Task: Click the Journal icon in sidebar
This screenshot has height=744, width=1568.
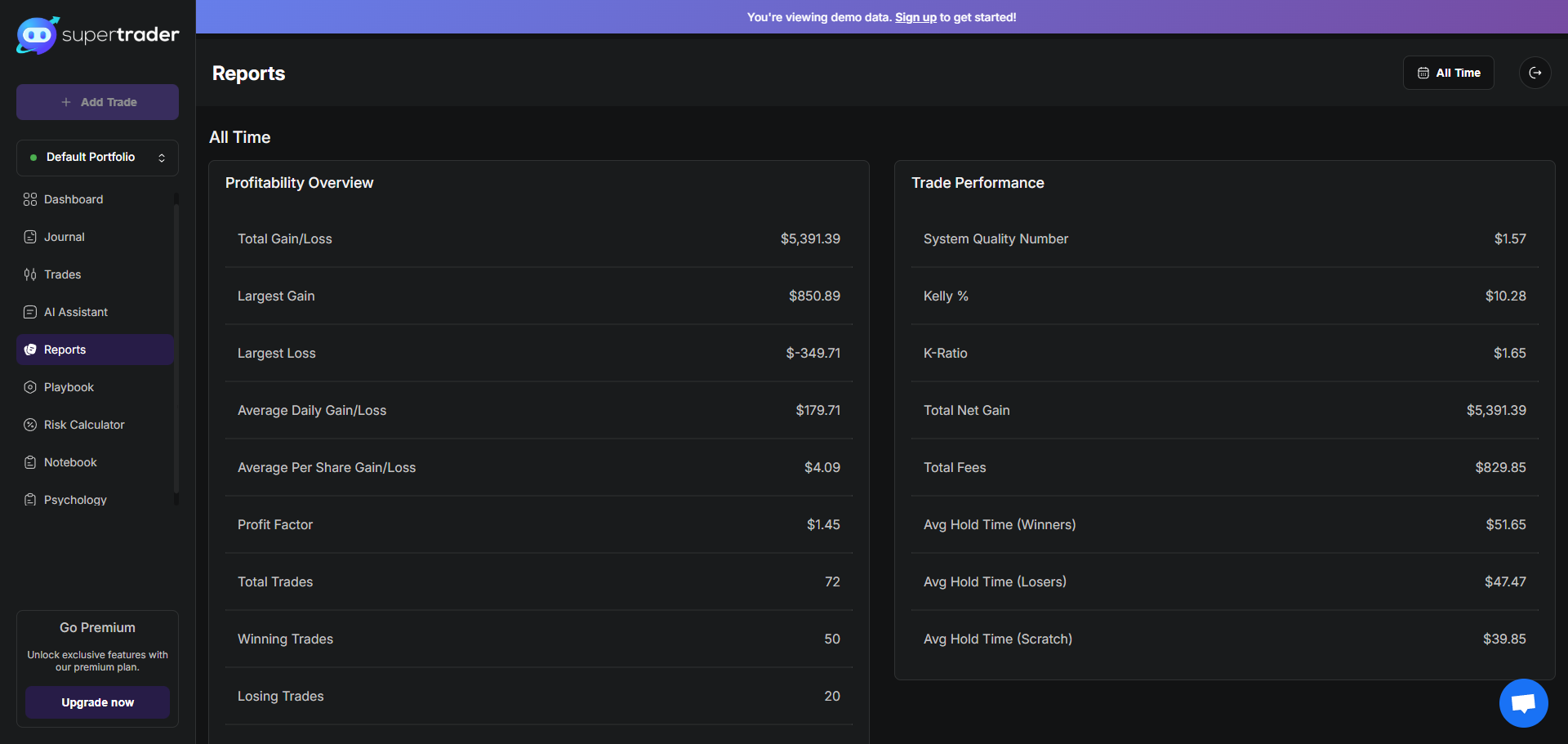Action: 30,237
